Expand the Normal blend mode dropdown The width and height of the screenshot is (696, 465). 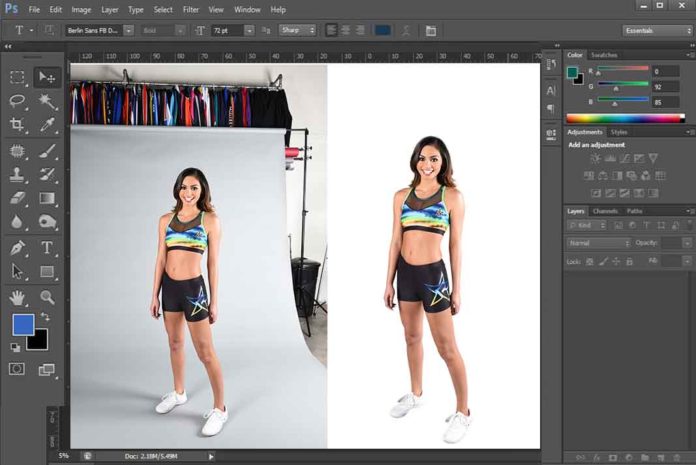coord(598,243)
